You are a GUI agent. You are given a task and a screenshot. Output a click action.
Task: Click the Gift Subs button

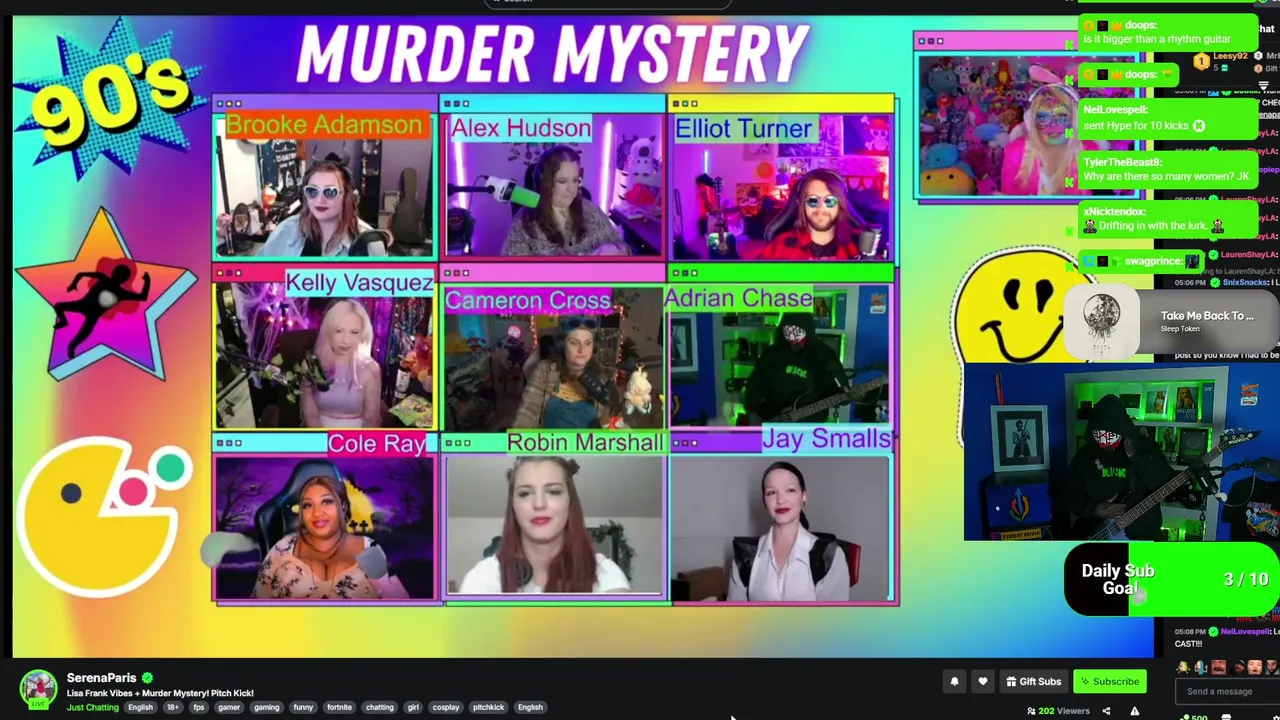pos(1033,681)
